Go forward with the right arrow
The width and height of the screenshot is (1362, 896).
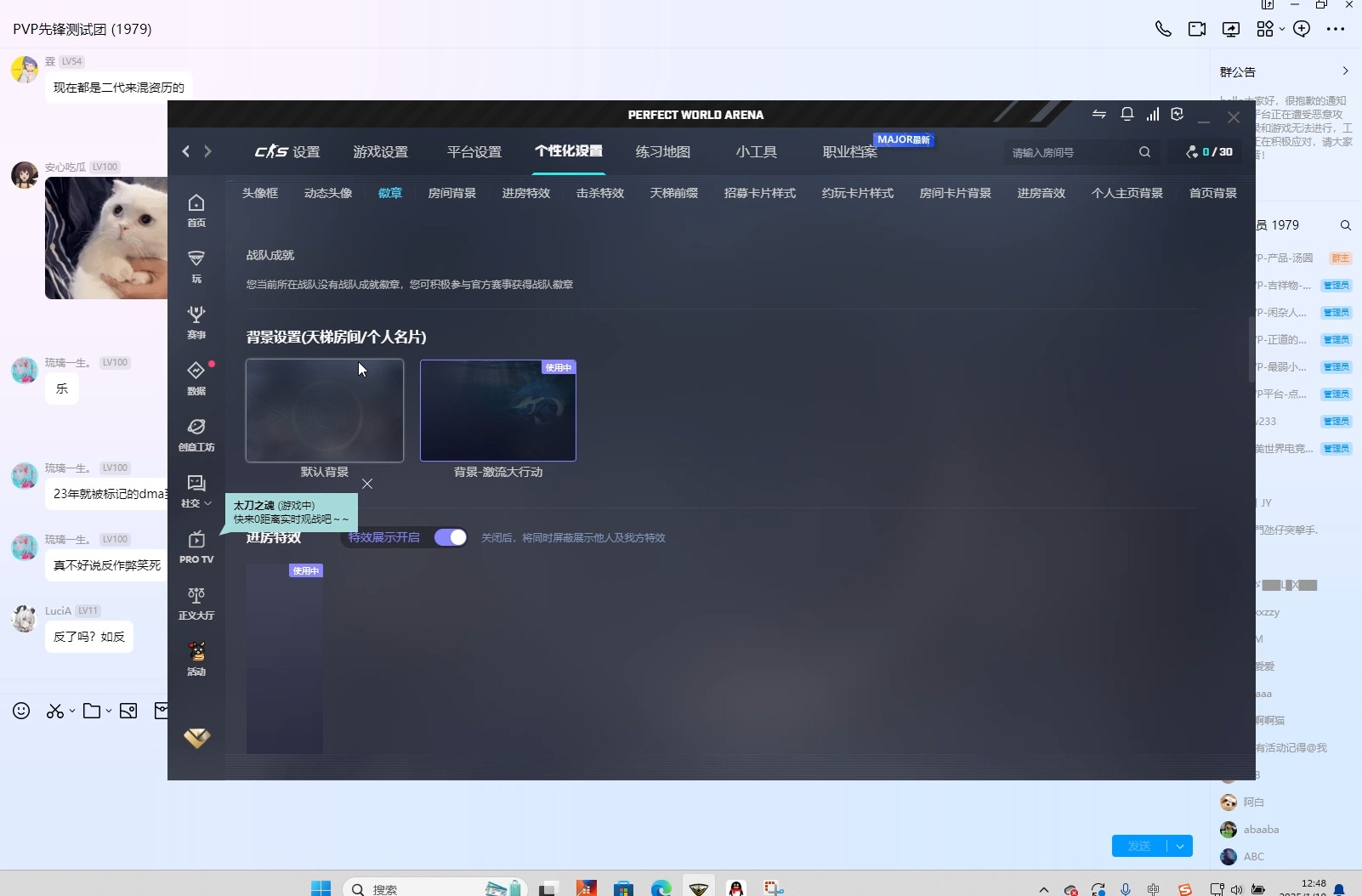207,151
